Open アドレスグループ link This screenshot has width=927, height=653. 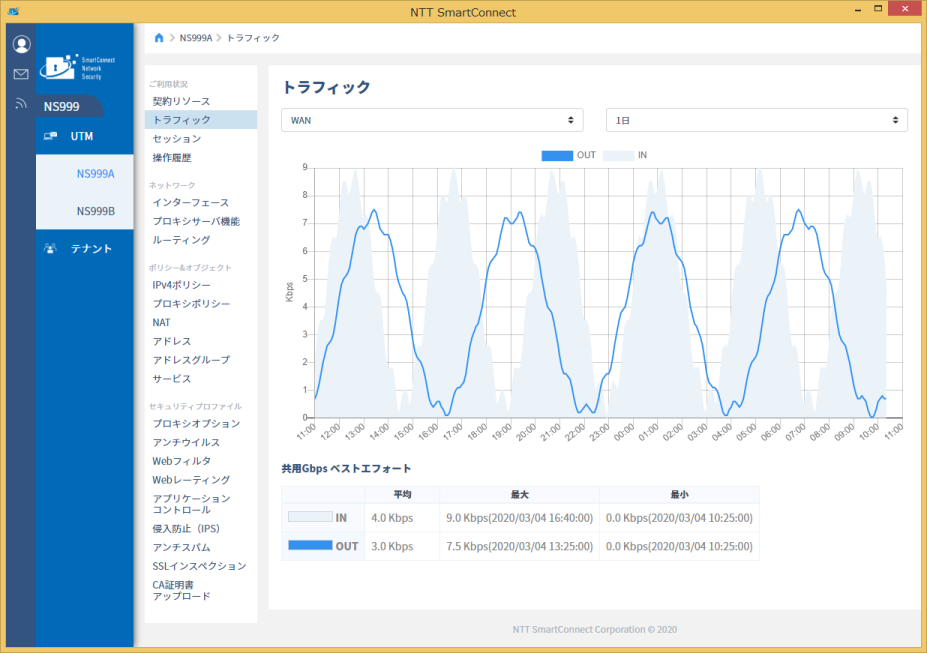coord(191,359)
